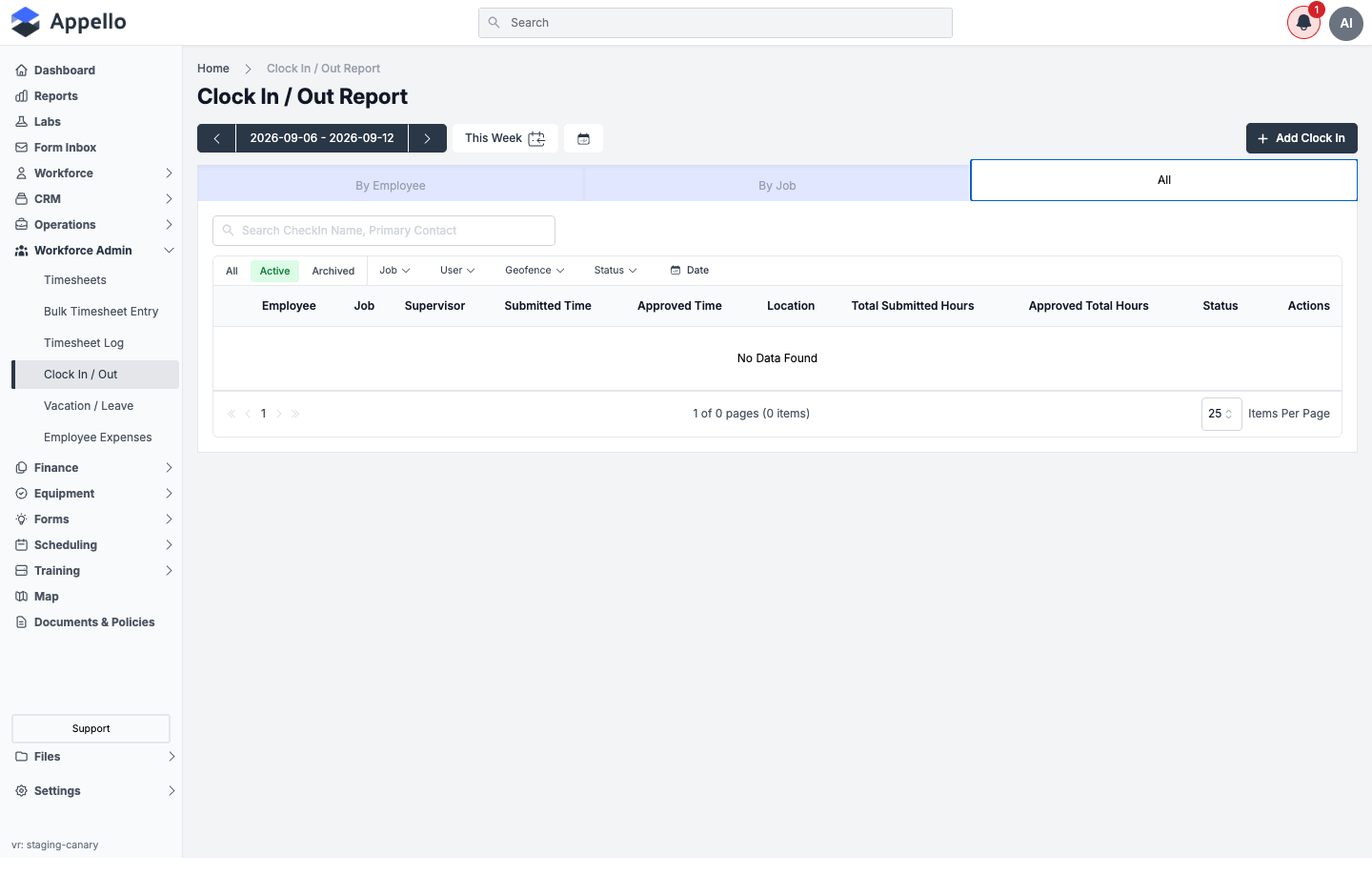The width and height of the screenshot is (1372, 875).
Task: Open the Job filter dropdown
Action: pyautogui.click(x=394, y=271)
